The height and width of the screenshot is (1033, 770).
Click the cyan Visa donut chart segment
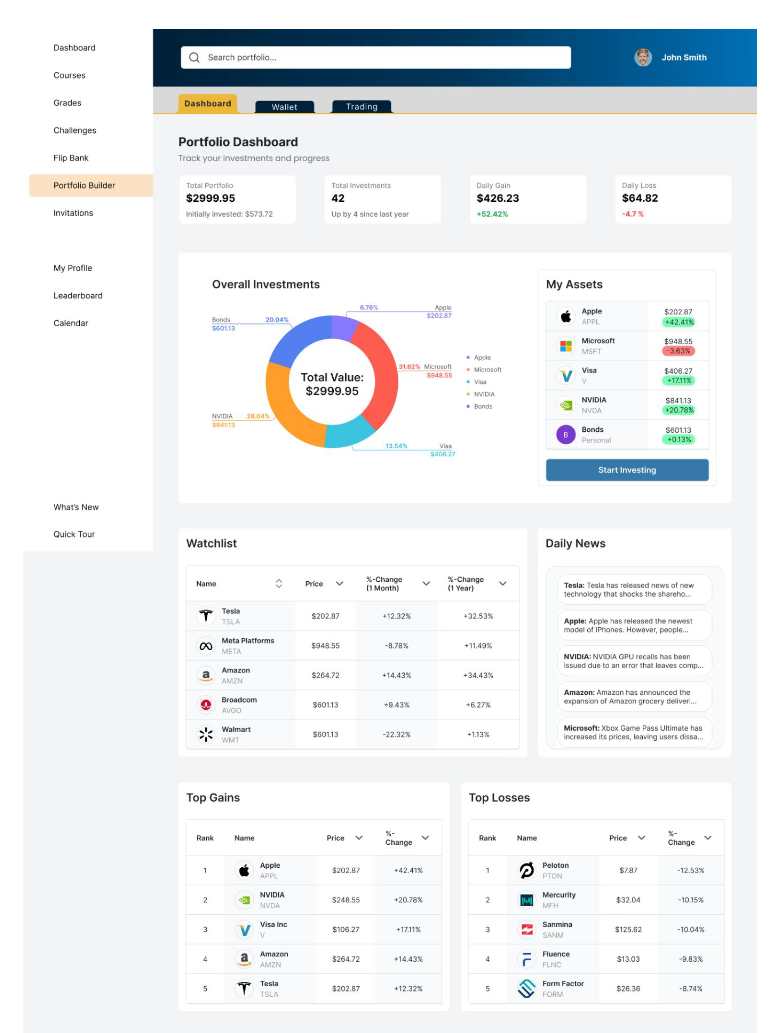[349, 433]
